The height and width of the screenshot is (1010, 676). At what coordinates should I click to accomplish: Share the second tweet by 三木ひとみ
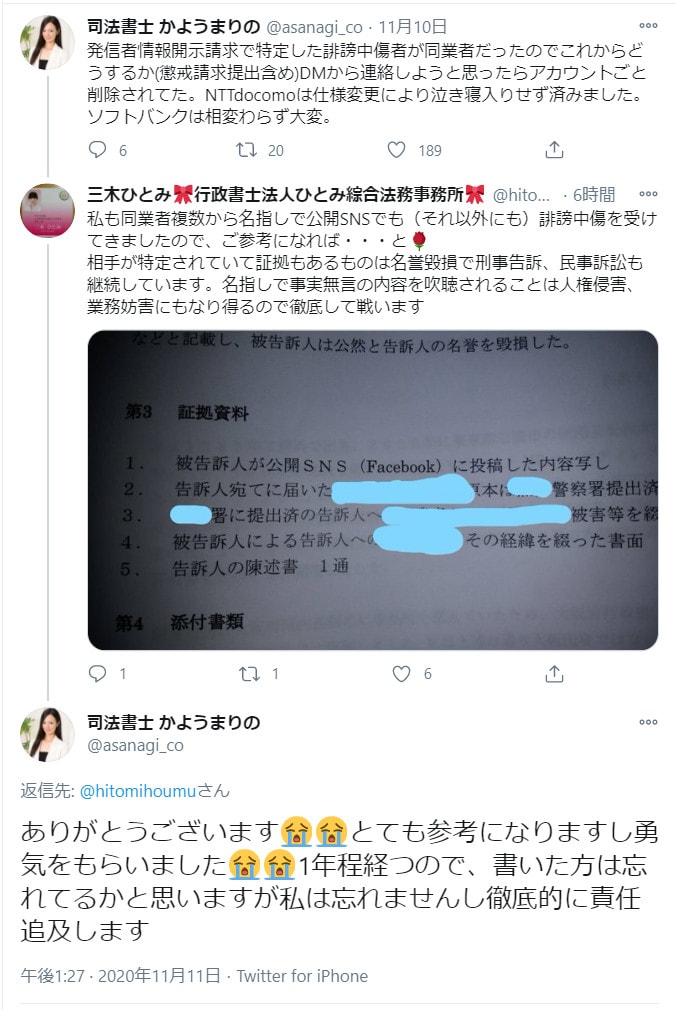(554, 673)
